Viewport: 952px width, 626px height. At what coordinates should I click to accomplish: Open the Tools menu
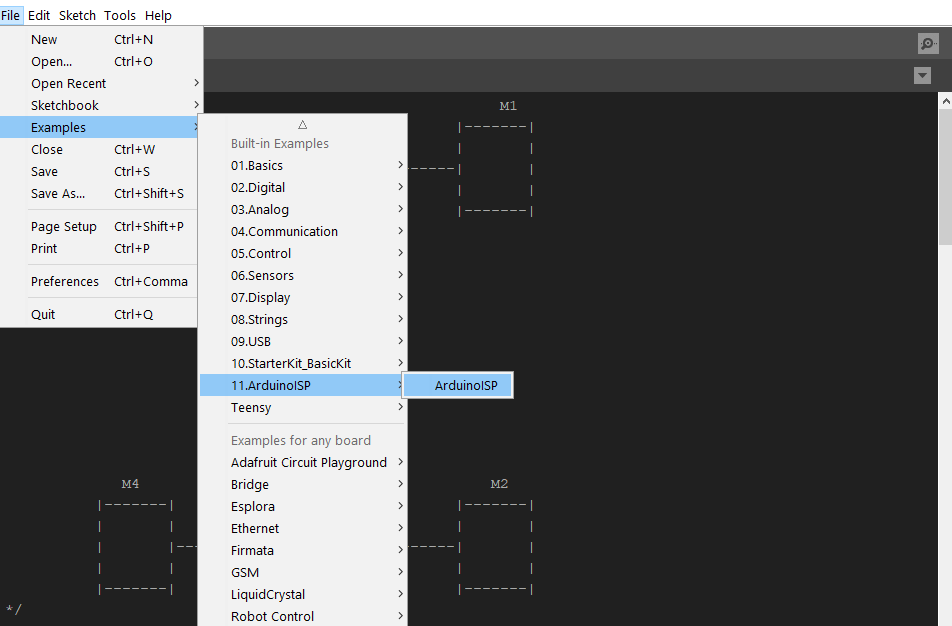119,15
